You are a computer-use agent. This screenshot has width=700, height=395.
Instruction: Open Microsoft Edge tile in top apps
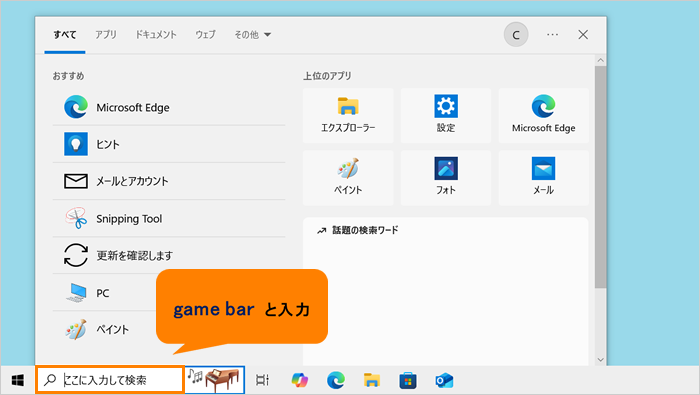point(543,116)
